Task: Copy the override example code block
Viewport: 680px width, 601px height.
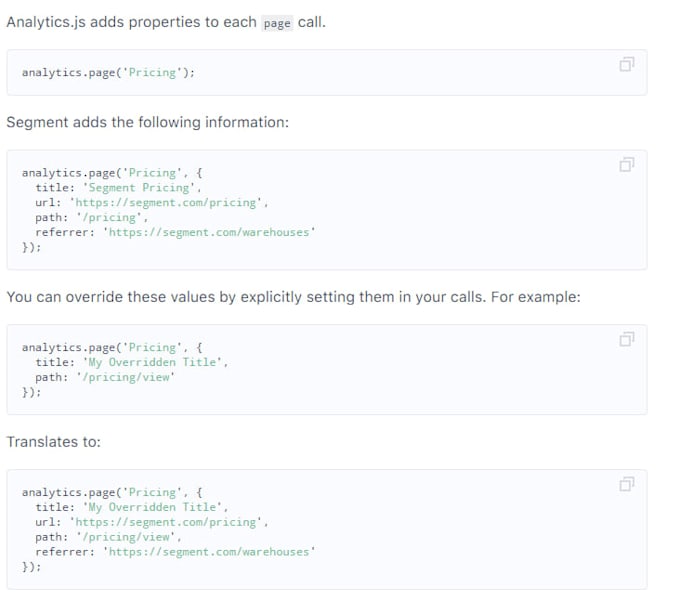Action: (626, 340)
